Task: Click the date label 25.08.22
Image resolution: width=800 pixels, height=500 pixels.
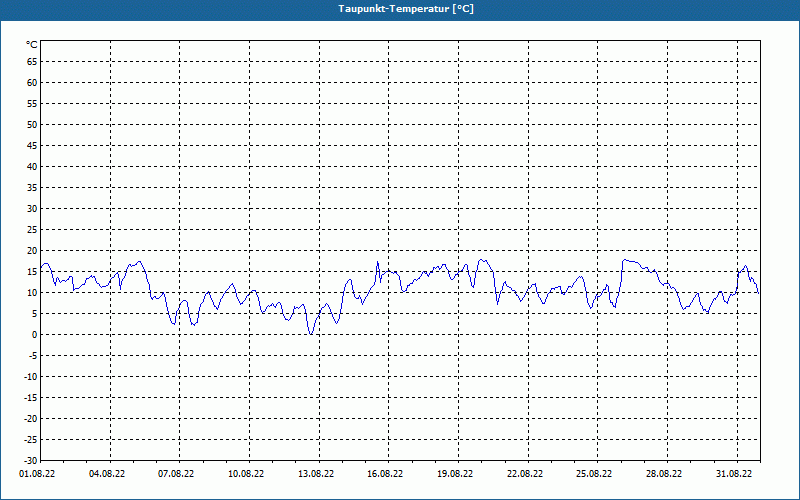Action: tap(594, 474)
